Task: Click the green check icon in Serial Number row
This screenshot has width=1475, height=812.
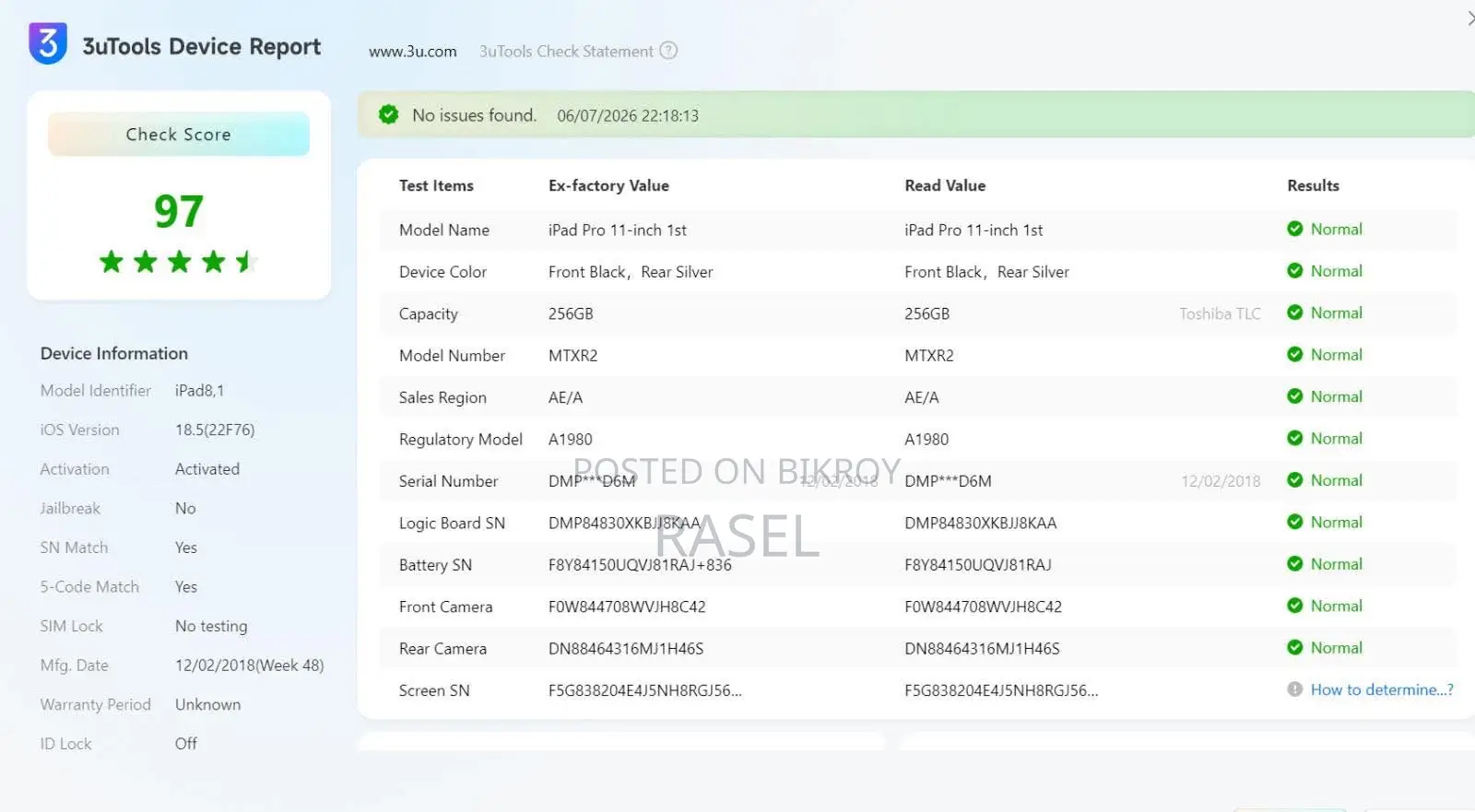Action: tap(1295, 480)
